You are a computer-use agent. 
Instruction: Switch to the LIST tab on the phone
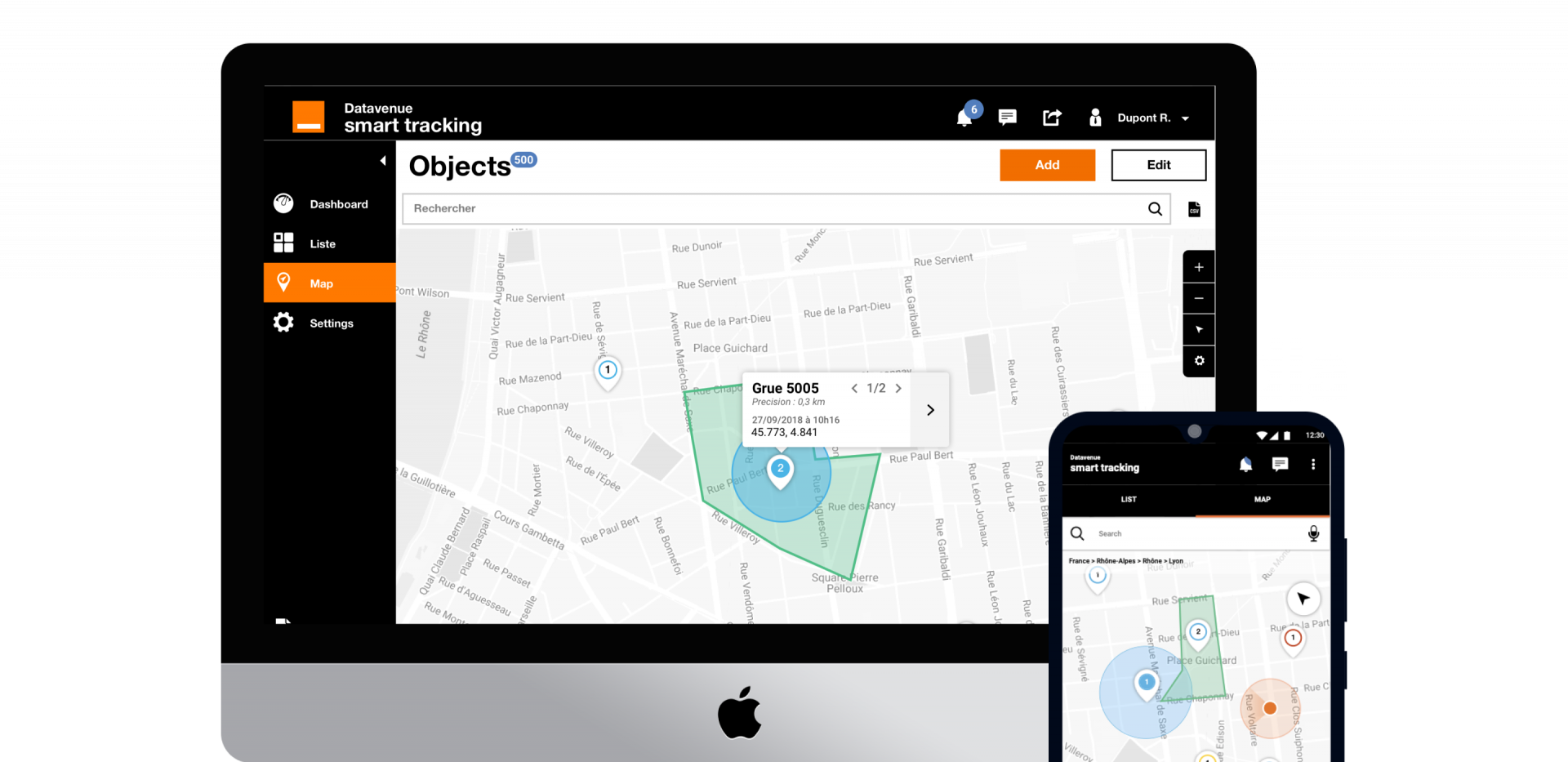coord(1128,500)
